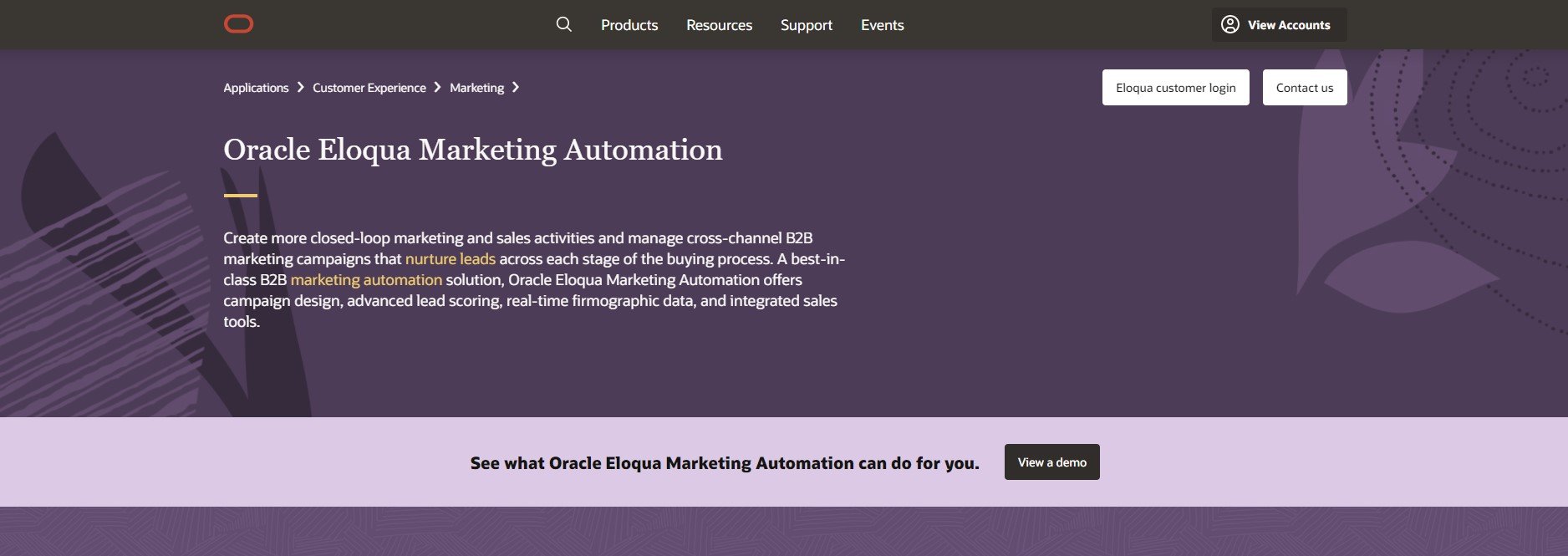Open the Events menu
Screen dimensions: 1568x556
[883, 25]
